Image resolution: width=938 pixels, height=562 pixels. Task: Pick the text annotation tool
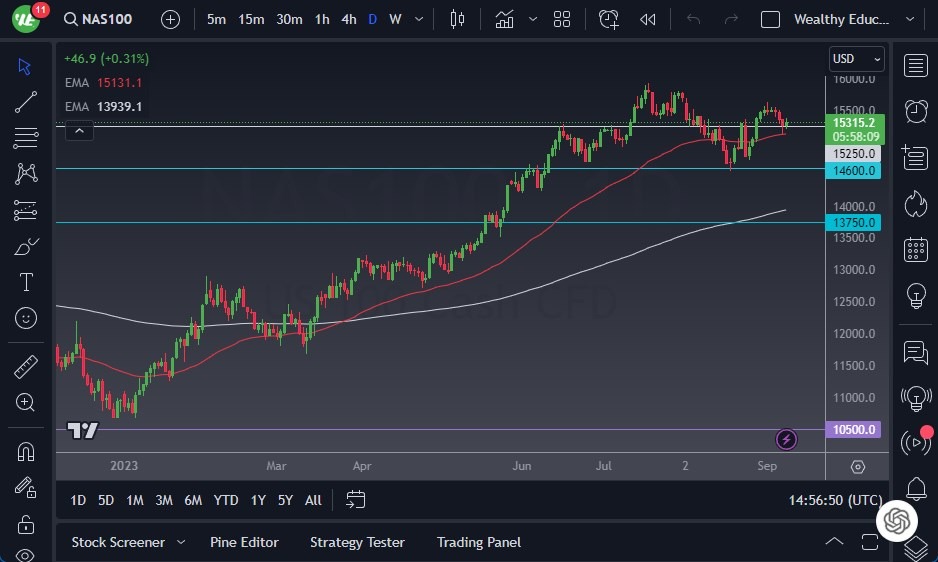[x=26, y=282]
